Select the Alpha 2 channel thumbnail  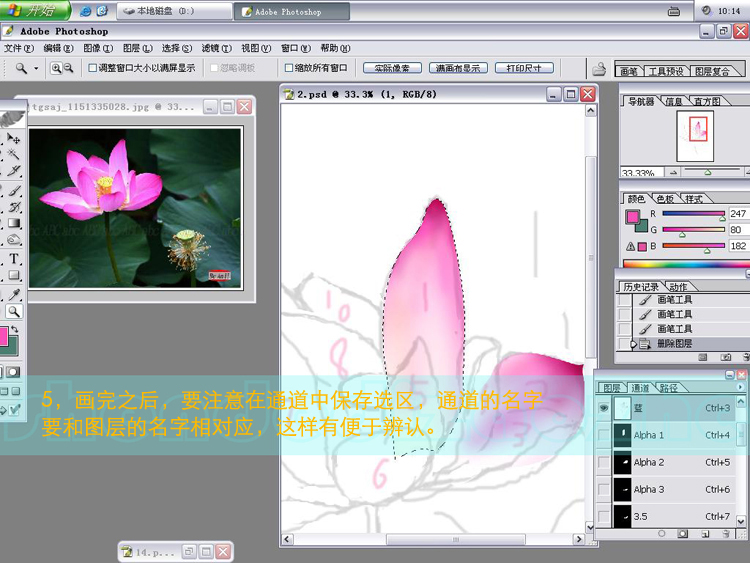[622, 463]
